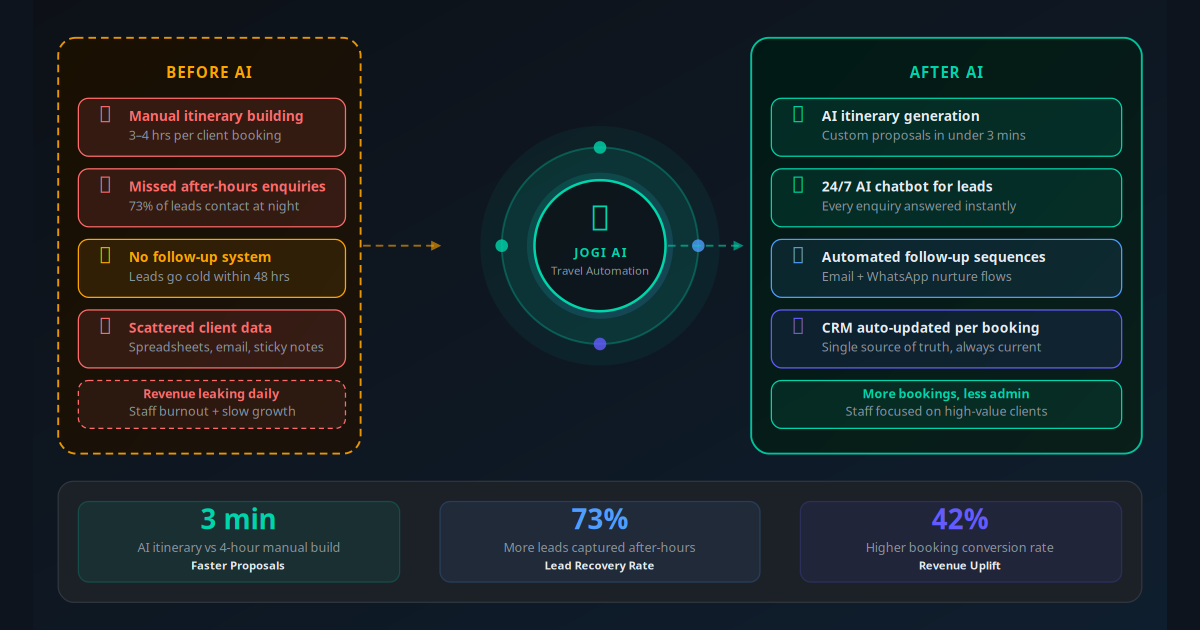Click the 24/7 AI chatbot for leads title
Screen dimensions: 1200x630
[907, 187]
